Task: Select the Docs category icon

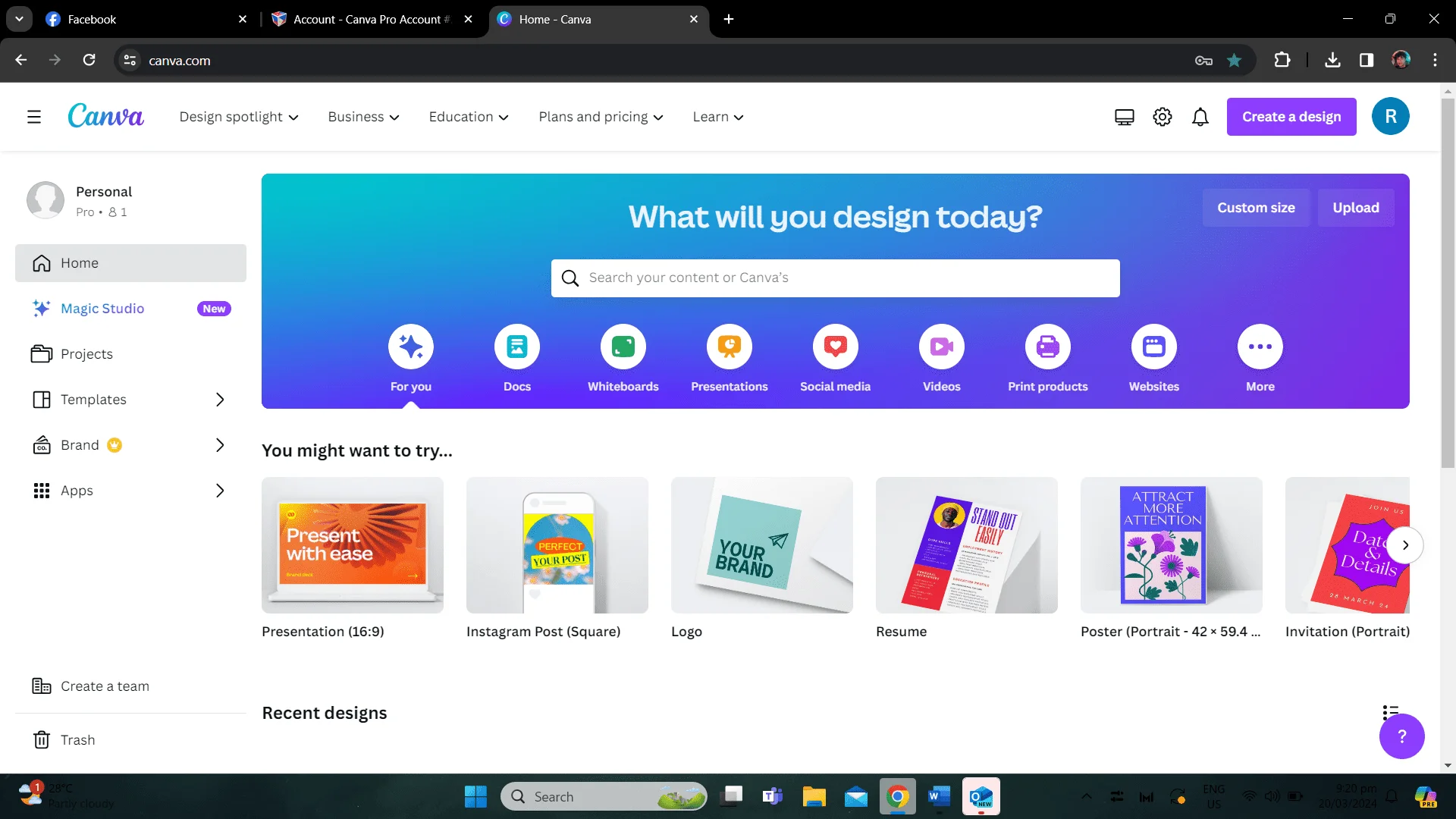Action: (517, 347)
